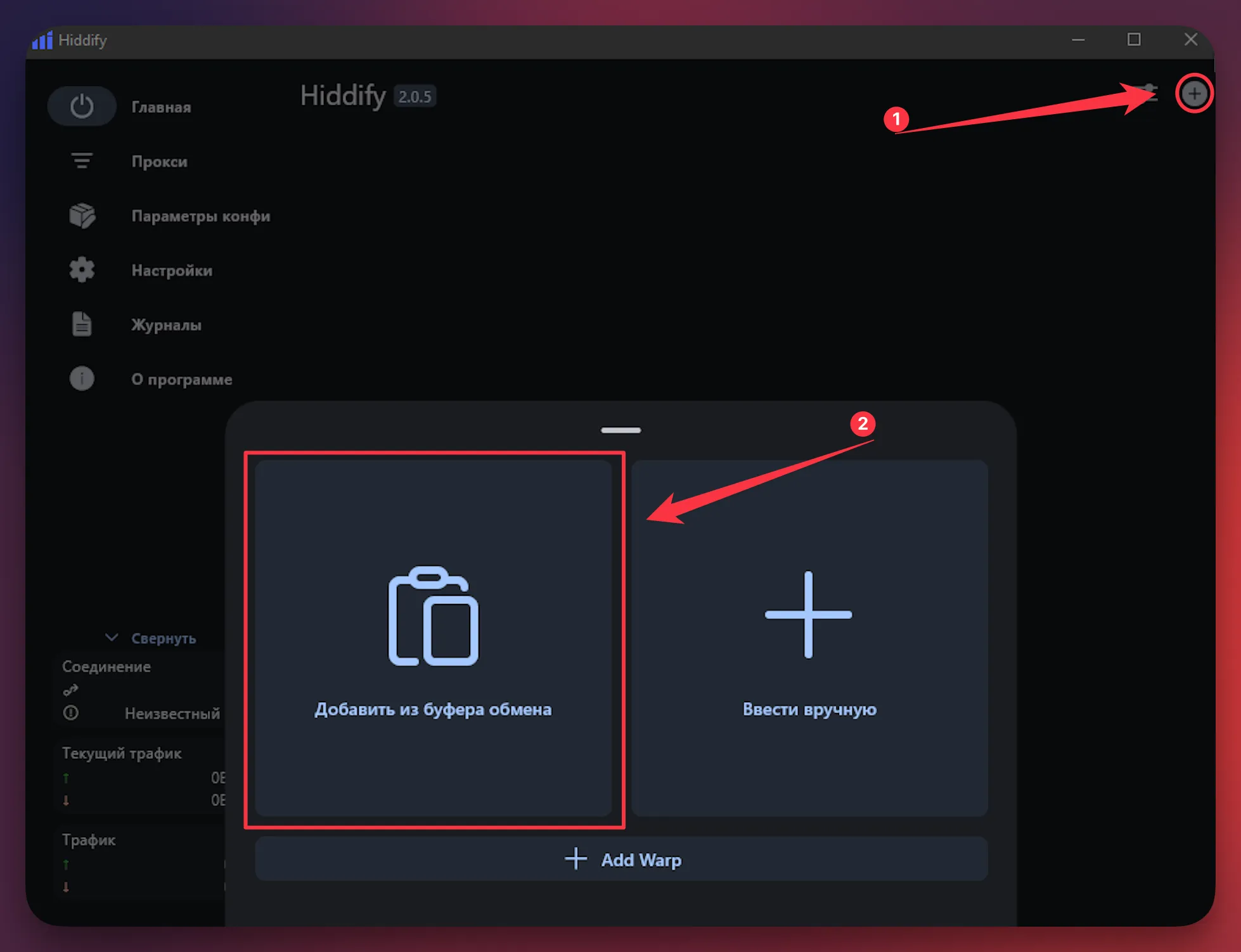Click the bottom sheet drag handle

pos(621,430)
